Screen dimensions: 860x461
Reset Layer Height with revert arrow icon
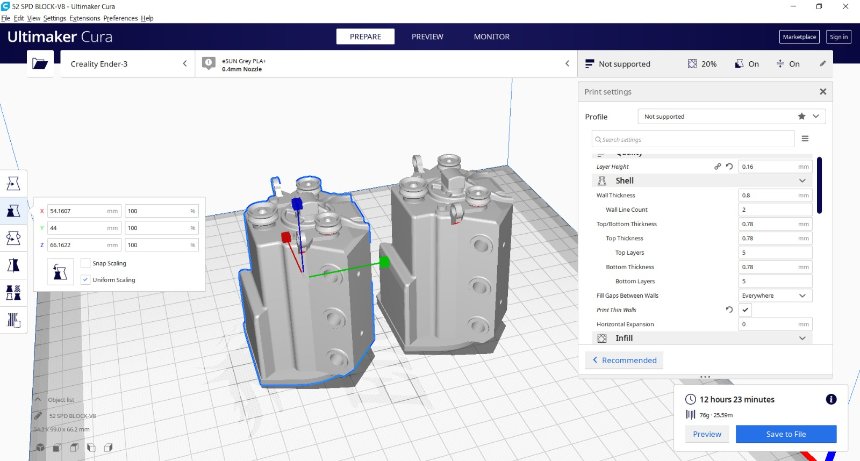coord(729,166)
